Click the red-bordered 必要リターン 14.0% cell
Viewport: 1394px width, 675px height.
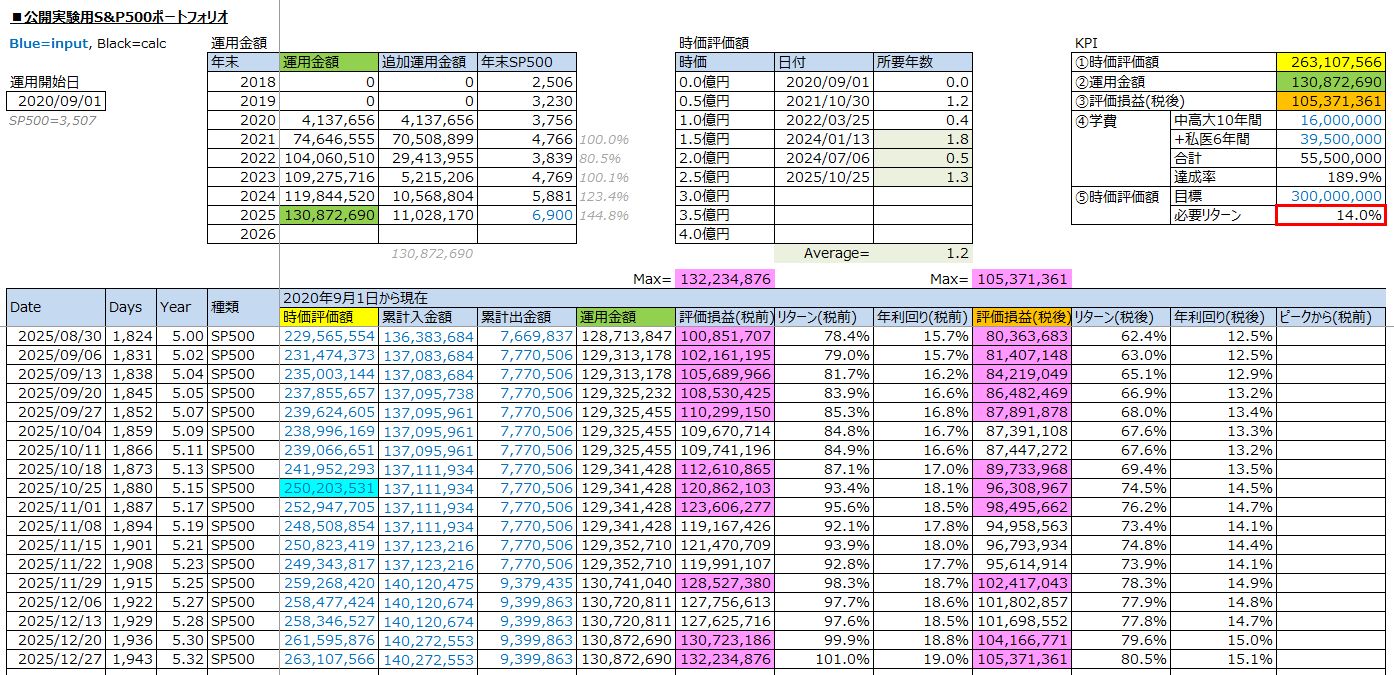pyautogui.click(x=1330, y=215)
